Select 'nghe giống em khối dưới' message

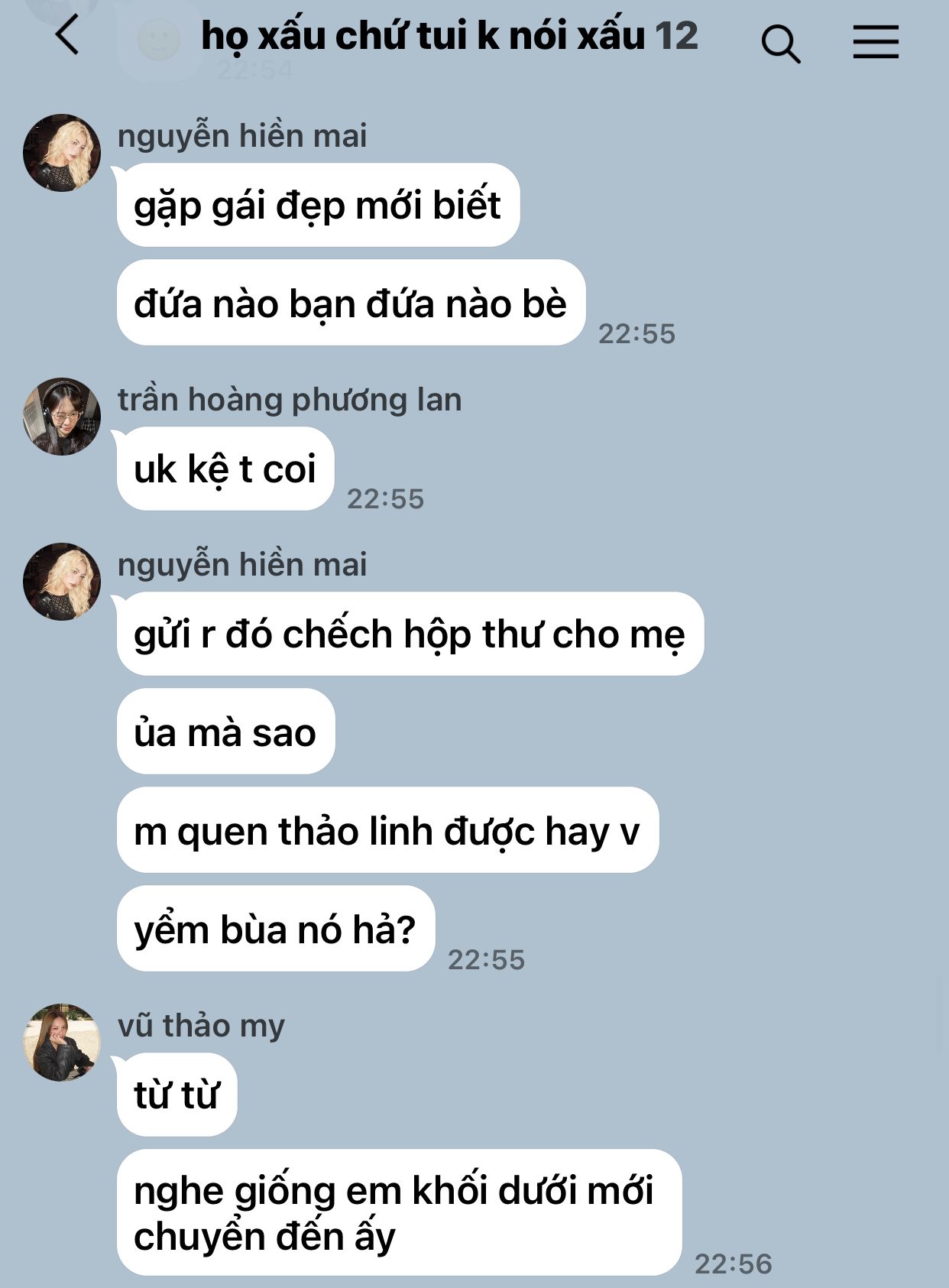point(399,1212)
